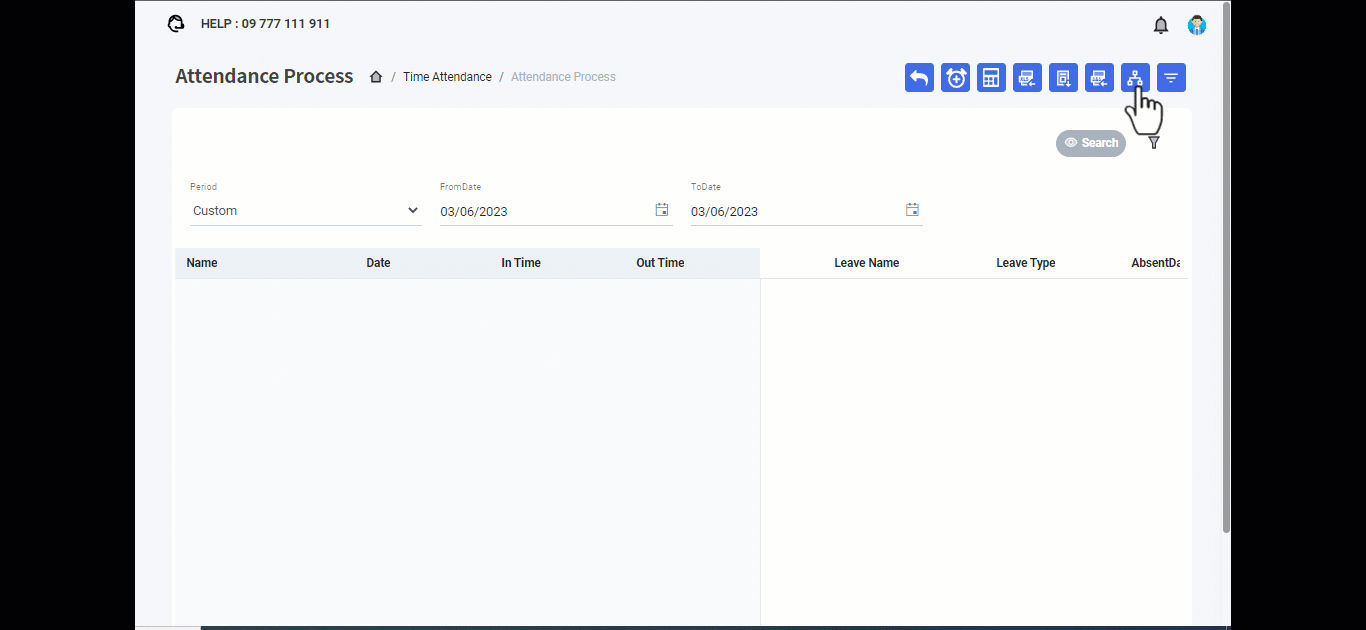Screen dimensions: 1366x630
Task: Click the back arrow toolbar button
Action: click(x=919, y=78)
